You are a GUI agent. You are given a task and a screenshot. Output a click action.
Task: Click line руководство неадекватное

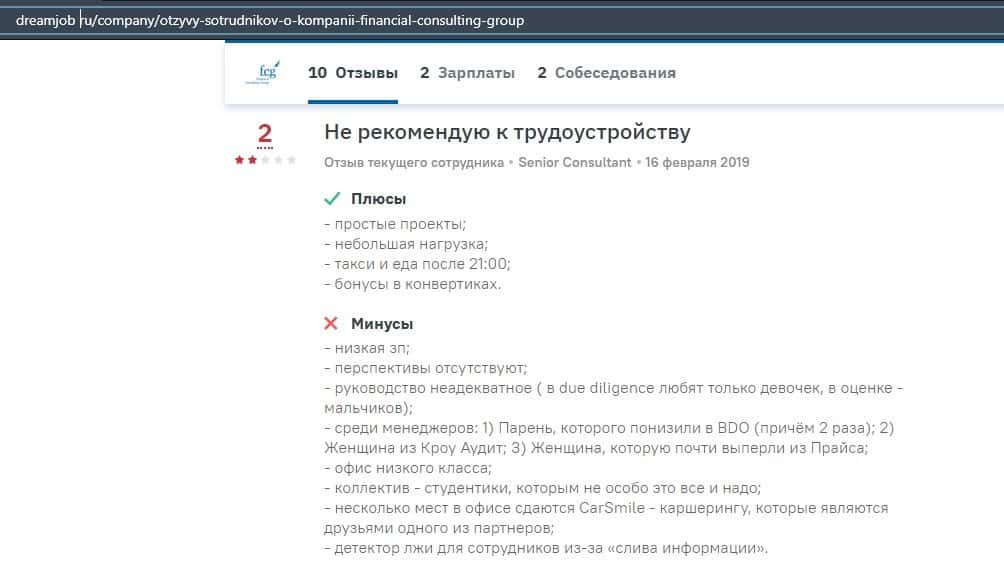(613, 398)
